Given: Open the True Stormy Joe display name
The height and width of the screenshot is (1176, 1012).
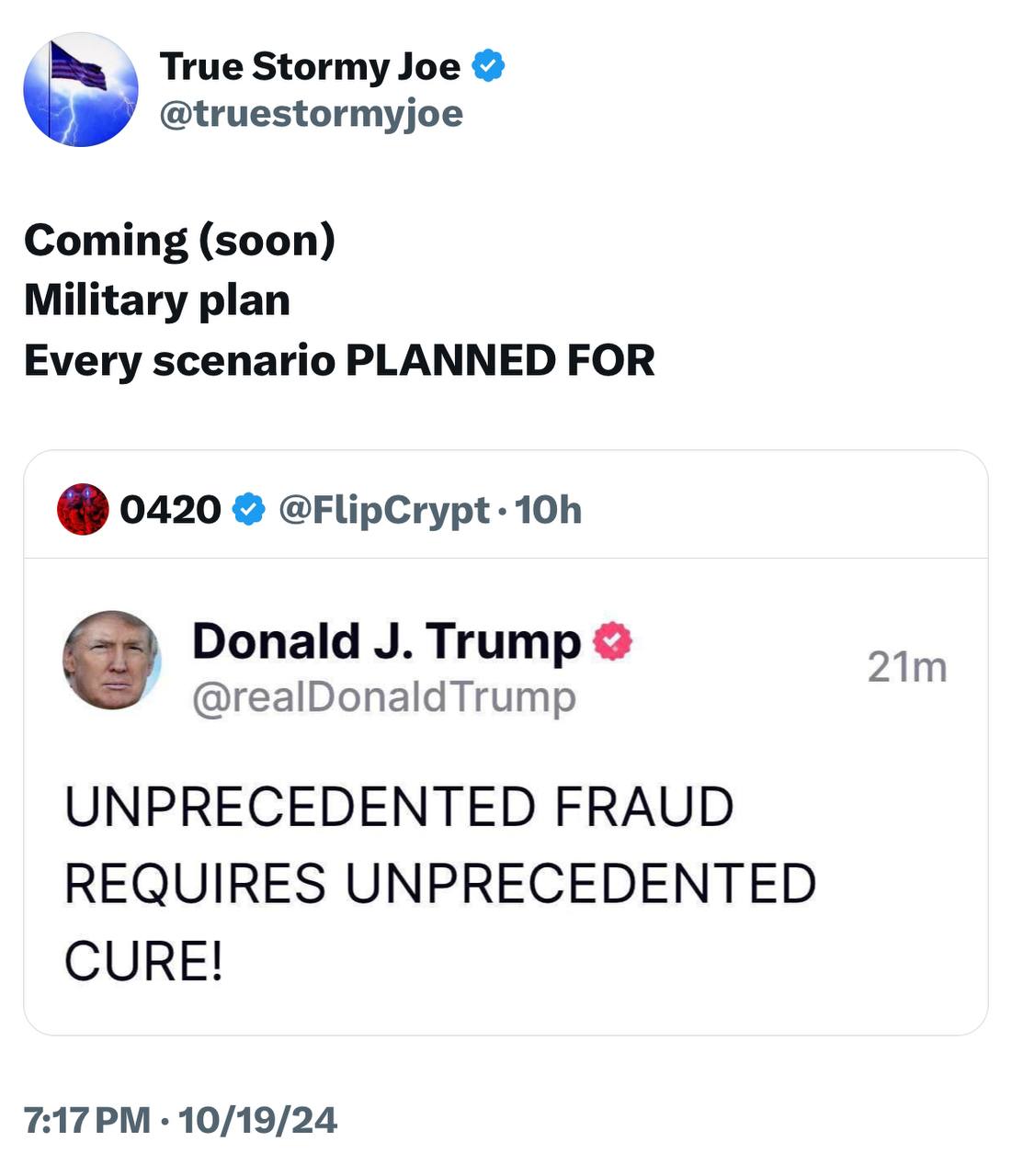Looking at the screenshot, I should coord(310,66).
